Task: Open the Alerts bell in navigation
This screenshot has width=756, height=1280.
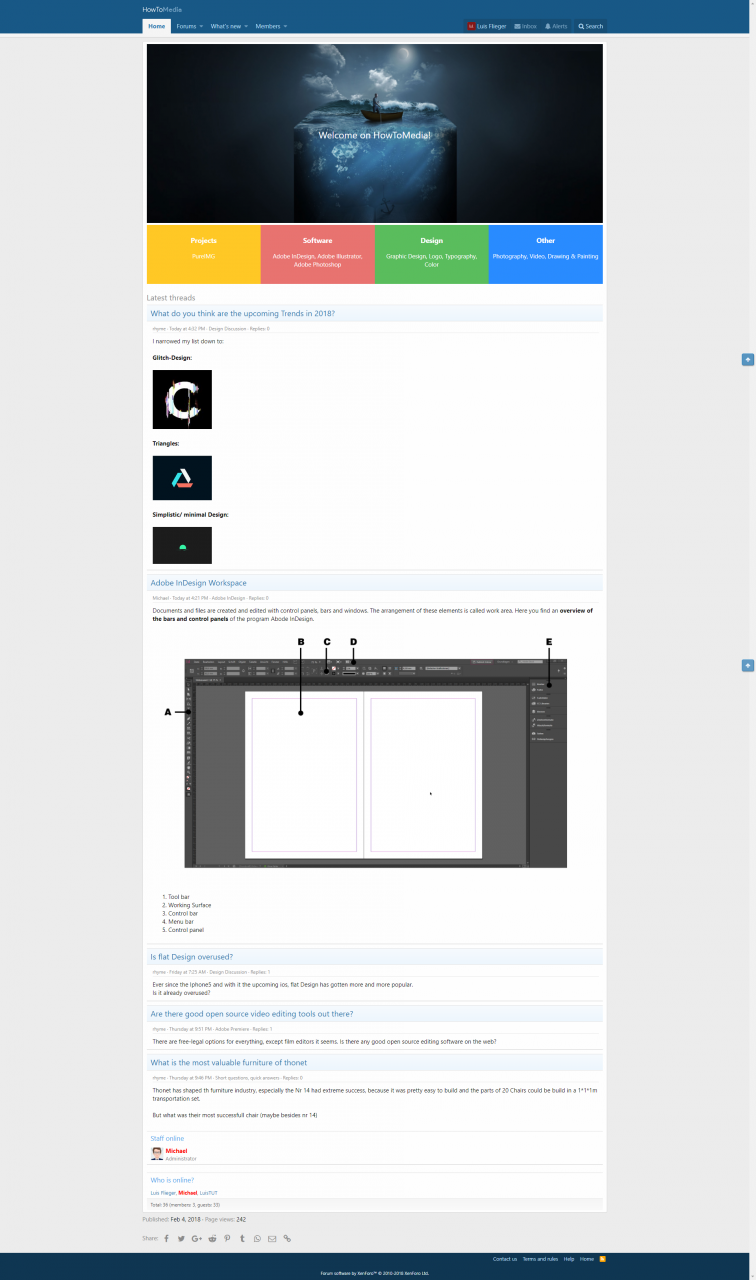Action: point(556,26)
